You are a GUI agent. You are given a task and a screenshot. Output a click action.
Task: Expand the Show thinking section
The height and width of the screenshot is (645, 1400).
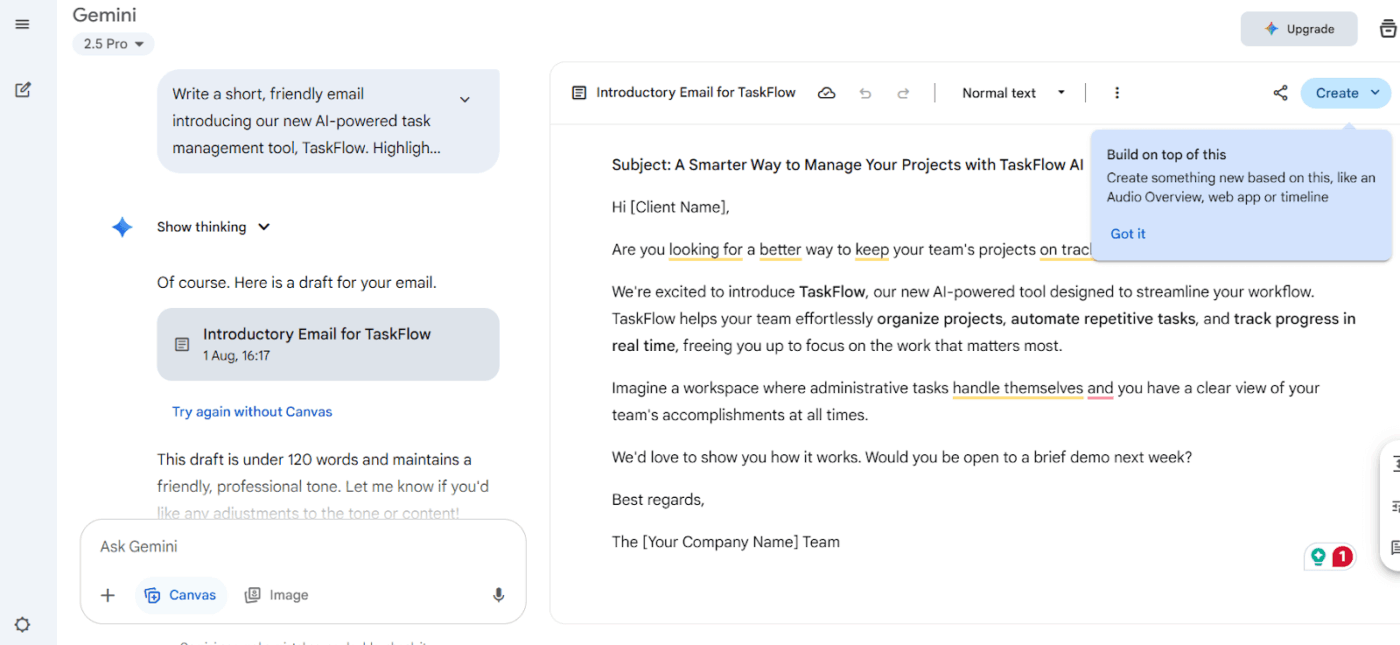tap(213, 226)
